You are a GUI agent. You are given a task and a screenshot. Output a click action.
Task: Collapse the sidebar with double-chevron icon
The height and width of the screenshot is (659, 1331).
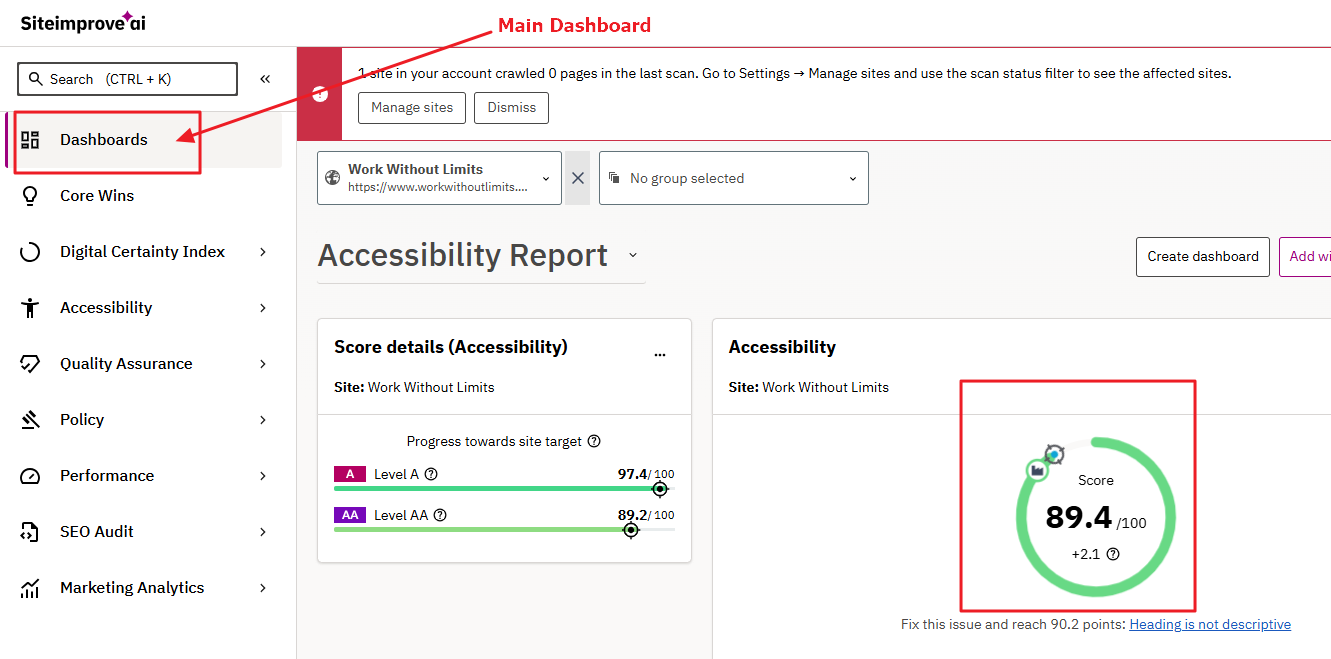(265, 79)
